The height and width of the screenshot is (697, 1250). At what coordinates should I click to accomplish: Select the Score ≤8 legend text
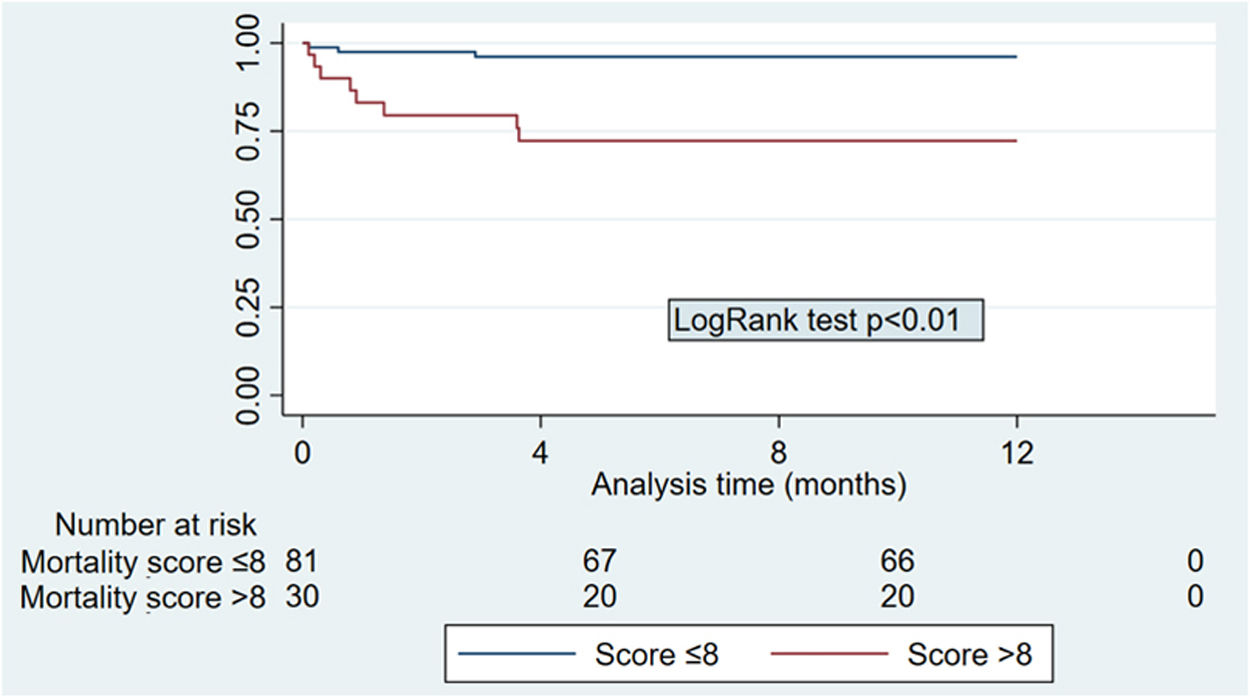[656, 655]
